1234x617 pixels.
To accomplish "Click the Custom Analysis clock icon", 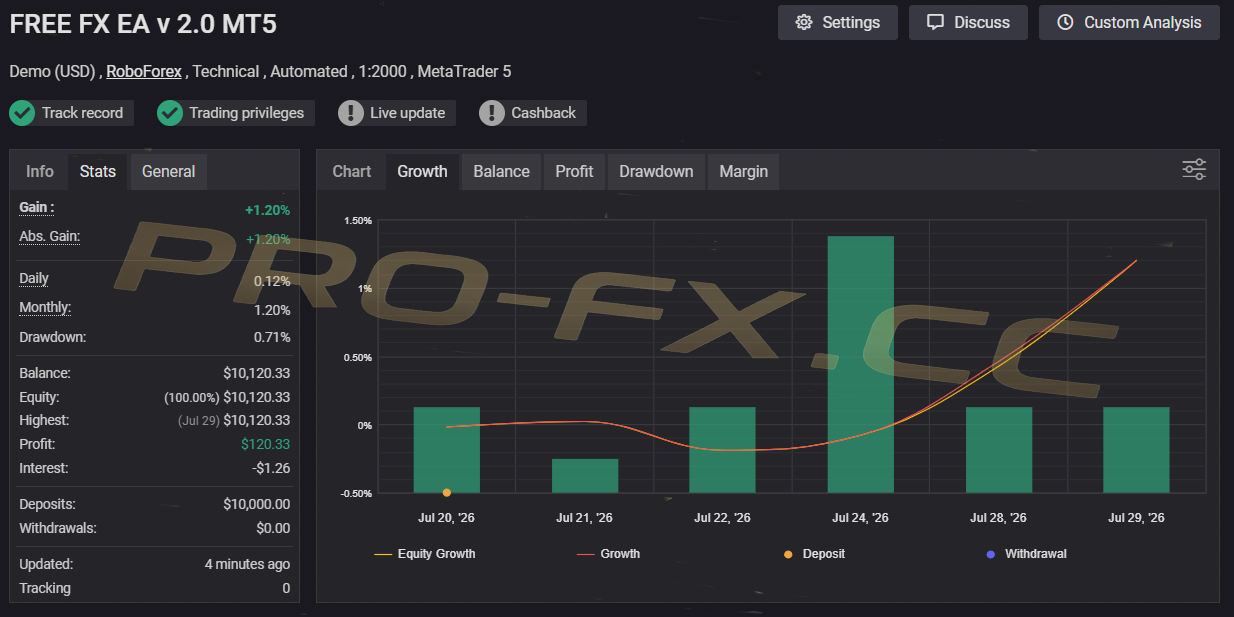I will point(1065,22).
